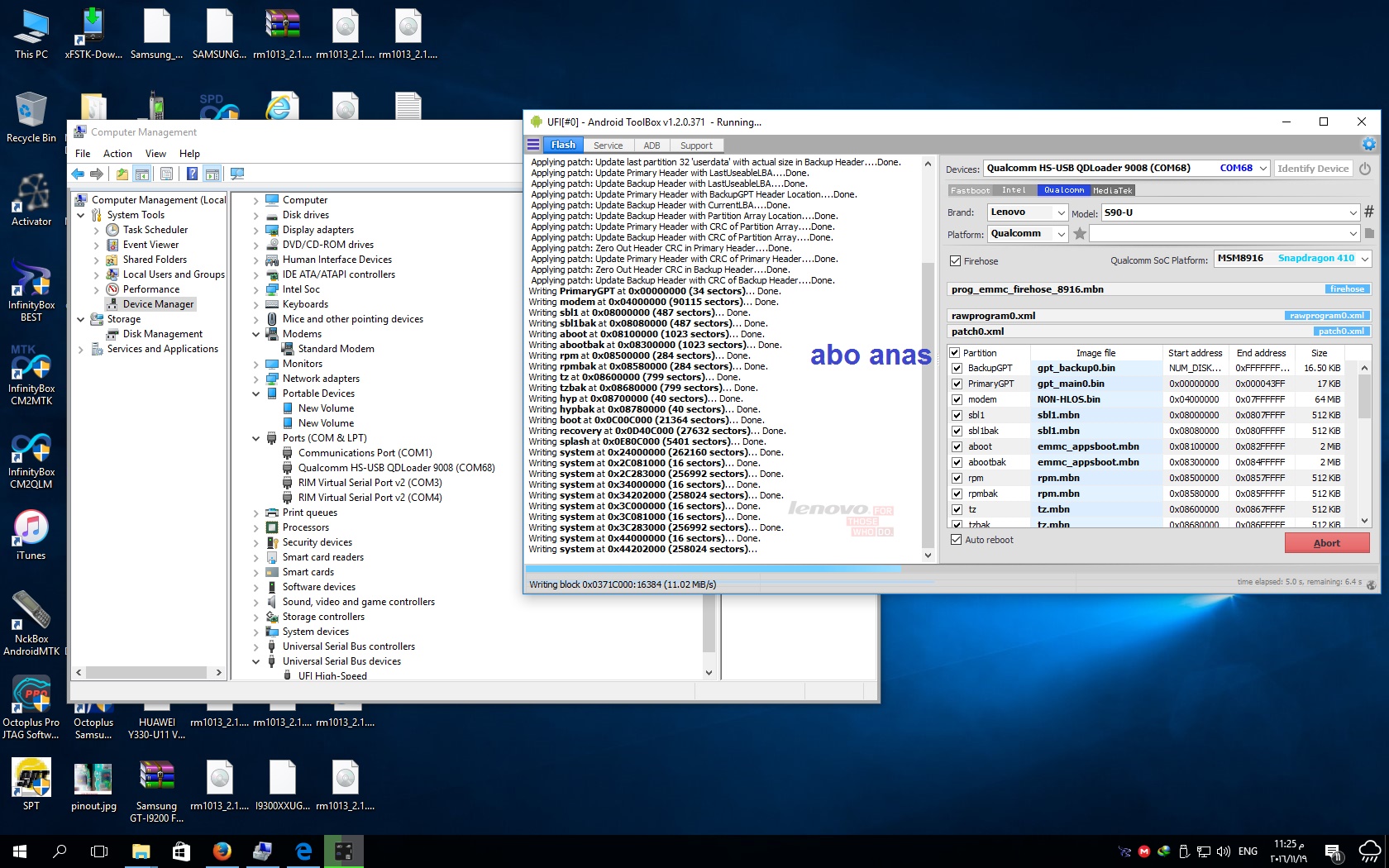Click the back arrow in Computer Management toolbar
This screenshot has height=868, width=1389.
78,174
